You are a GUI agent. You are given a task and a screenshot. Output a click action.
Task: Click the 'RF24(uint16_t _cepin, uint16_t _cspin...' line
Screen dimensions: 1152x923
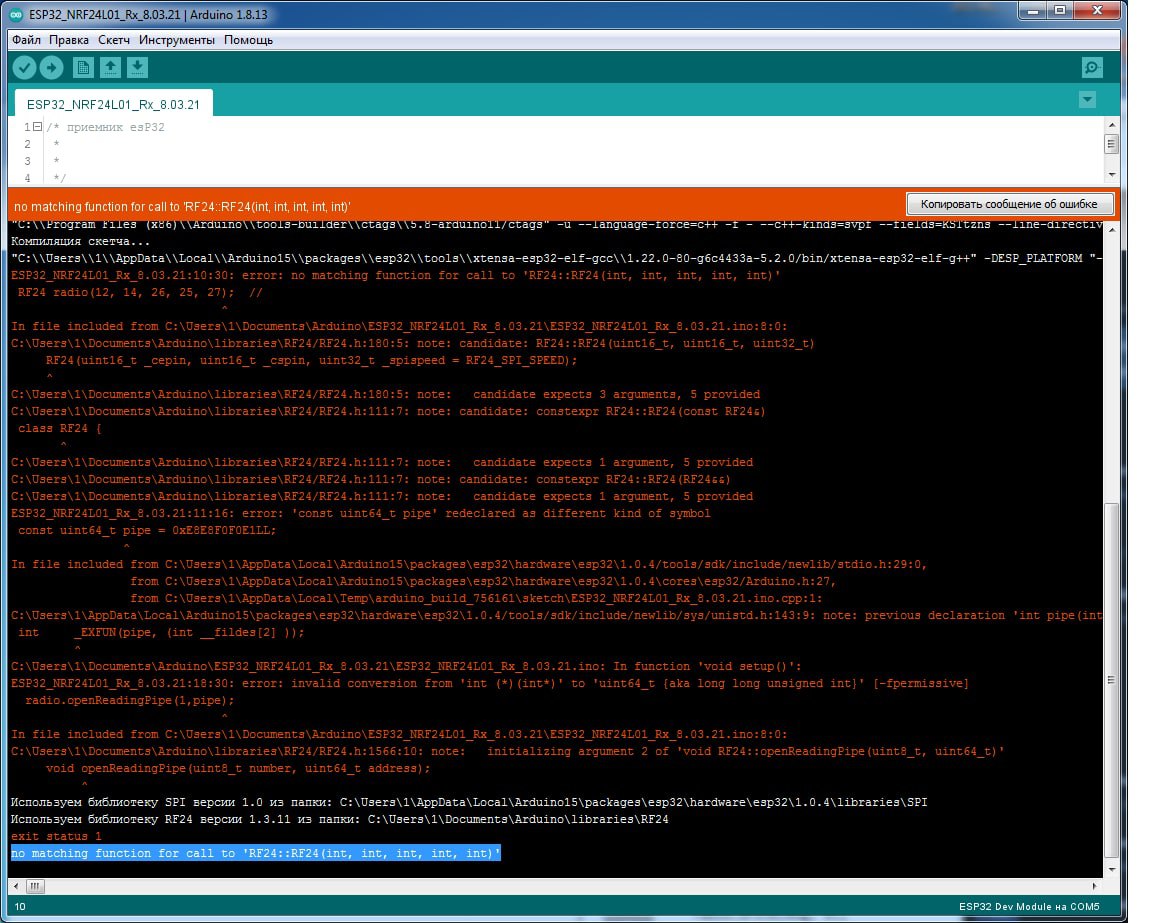312,361
